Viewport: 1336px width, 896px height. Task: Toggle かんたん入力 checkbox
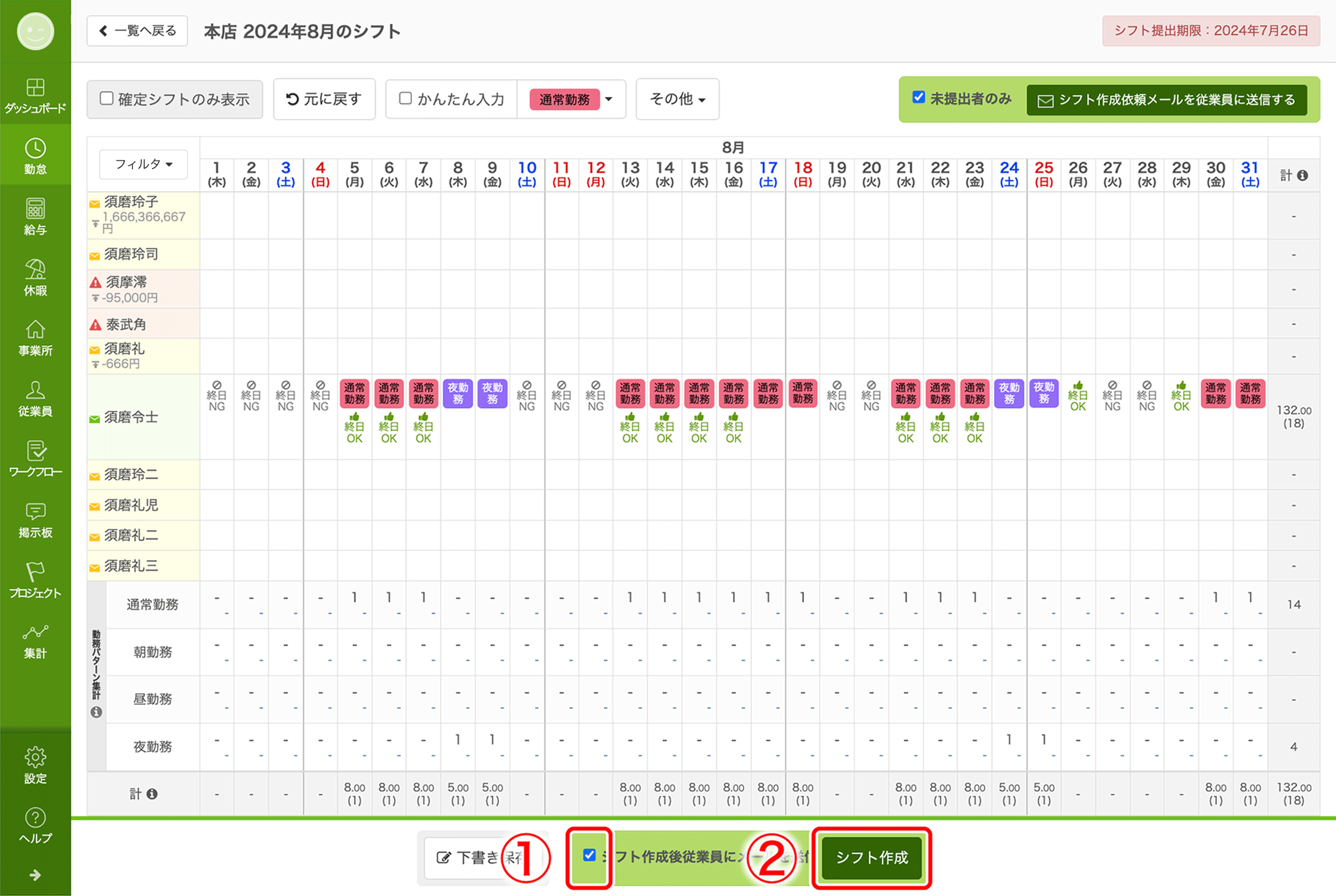(x=405, y=98)
